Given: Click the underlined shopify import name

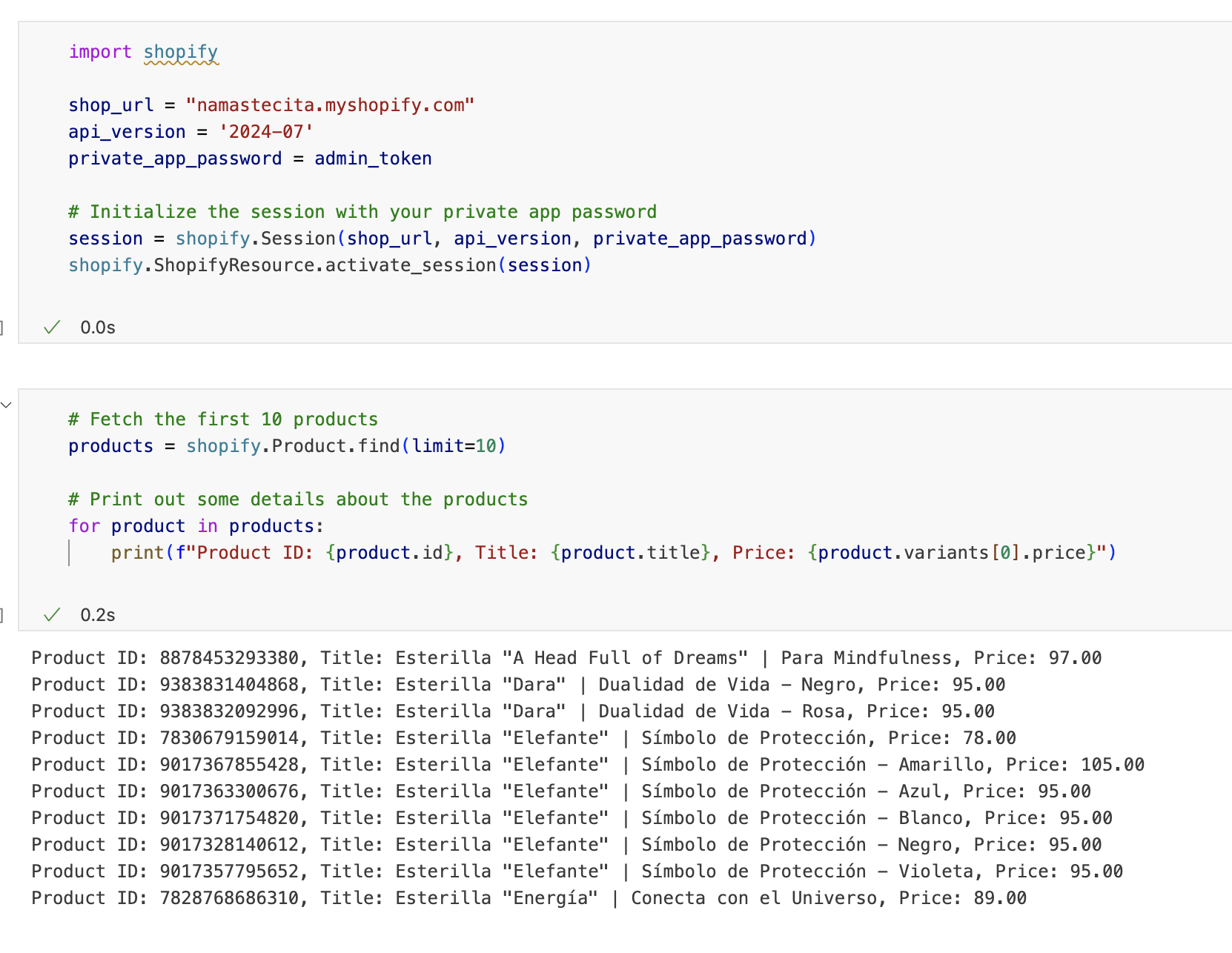Looking at the screenshot, I should pyautogui.click(x=181, y=52).
